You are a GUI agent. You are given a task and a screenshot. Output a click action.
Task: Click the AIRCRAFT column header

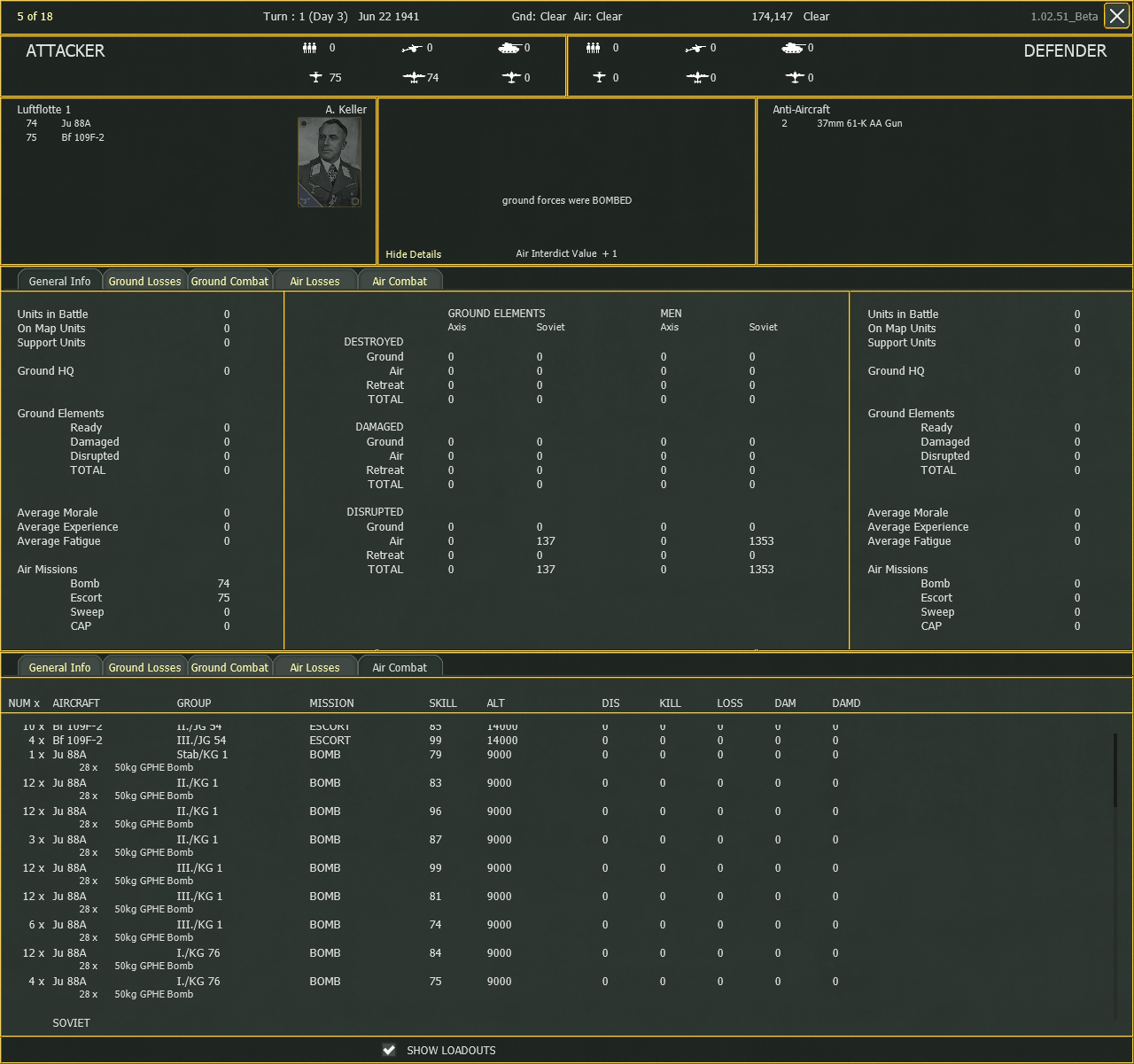coord(76,703)
